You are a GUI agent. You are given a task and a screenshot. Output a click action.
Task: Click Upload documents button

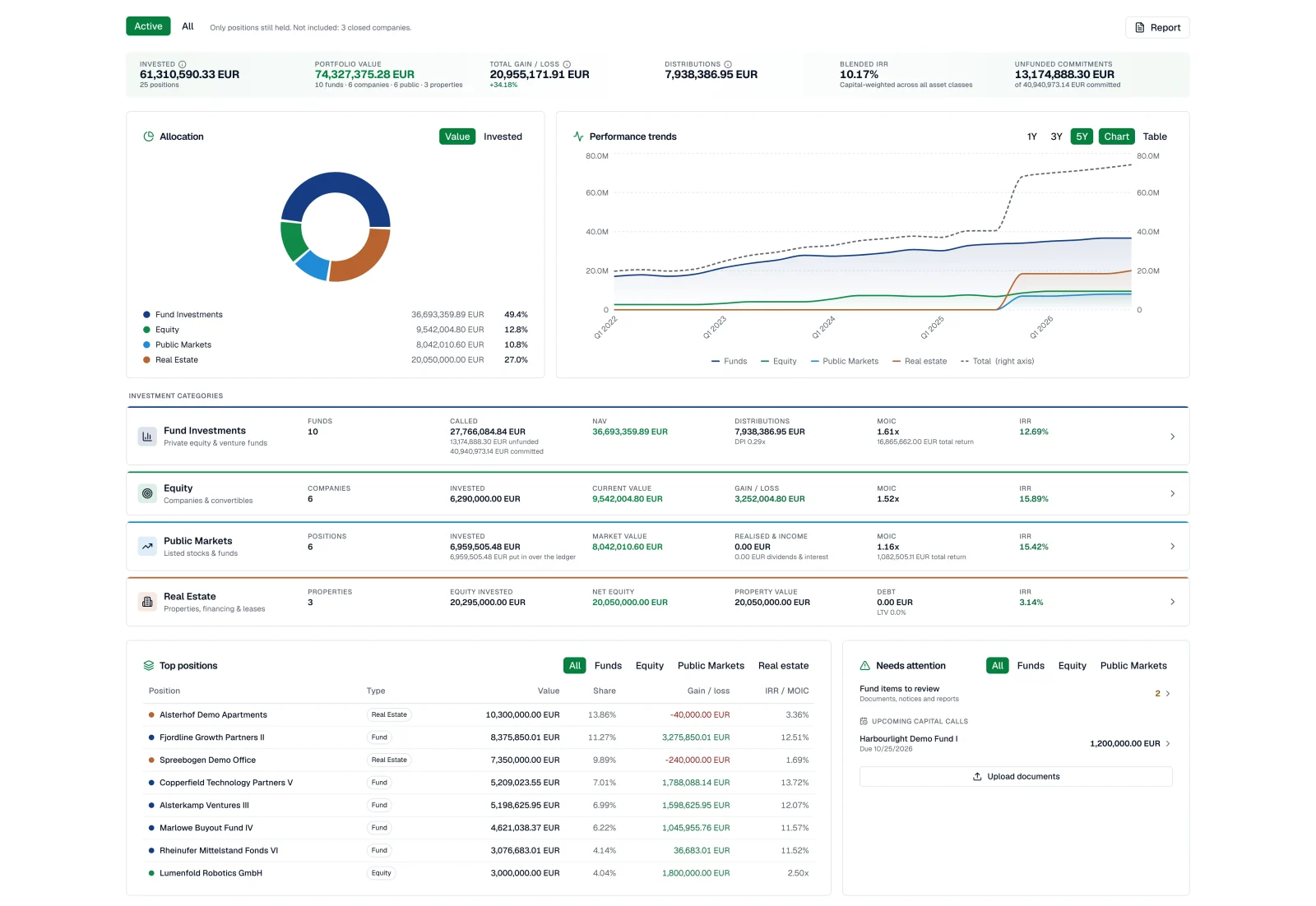[x=1016, y=777]
